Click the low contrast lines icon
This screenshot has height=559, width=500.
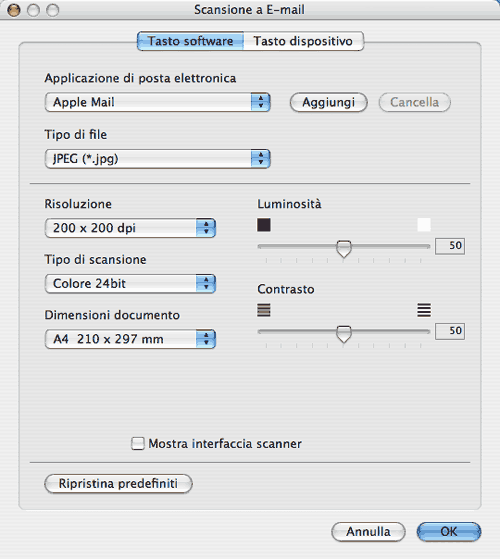click(264, 310)
